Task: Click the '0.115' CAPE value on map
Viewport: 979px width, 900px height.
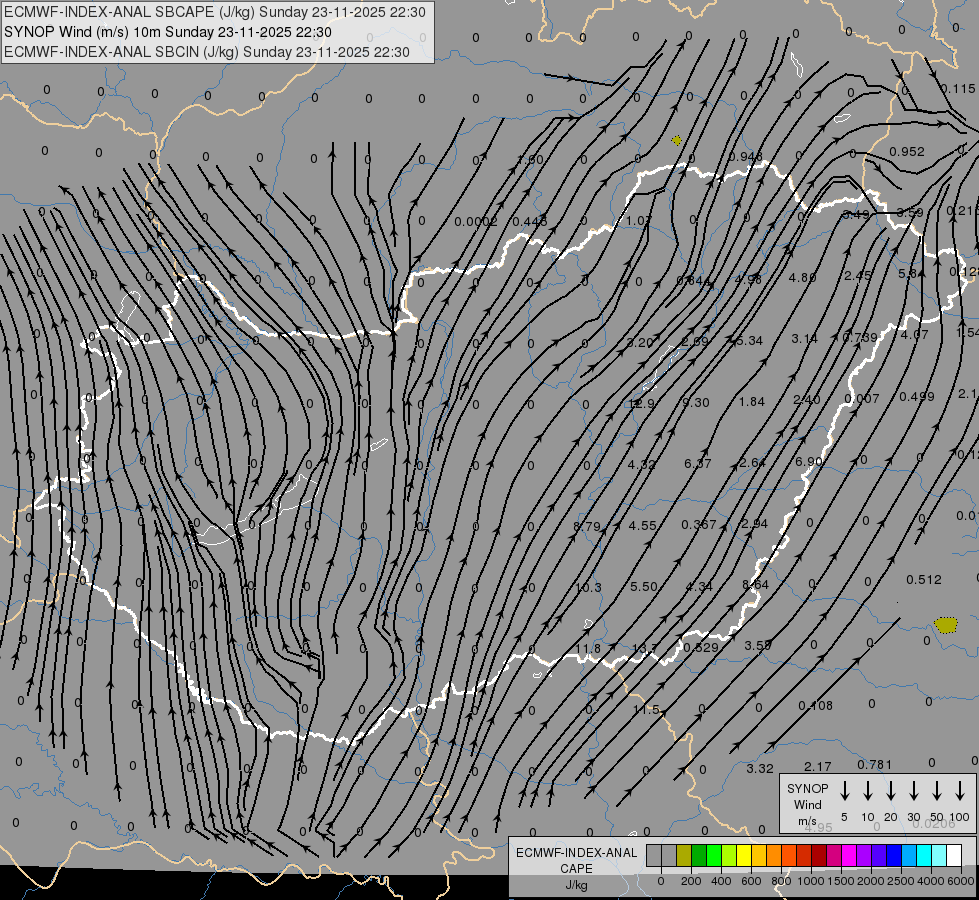Action: pyautogui.click(x=958, y=89)
